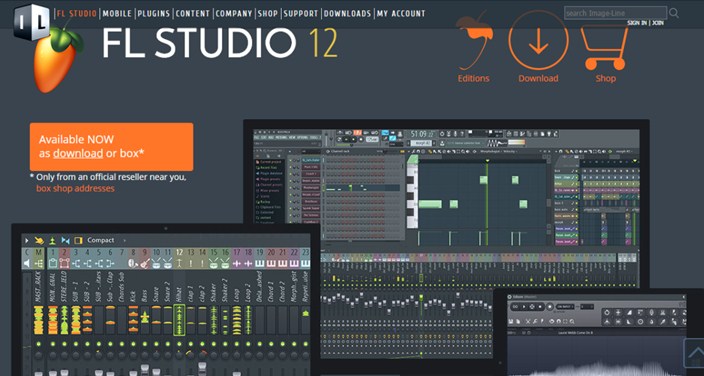Mute the Hihat track green LED
The height and width of the screenshot is (376, 704).
point(180,344)
